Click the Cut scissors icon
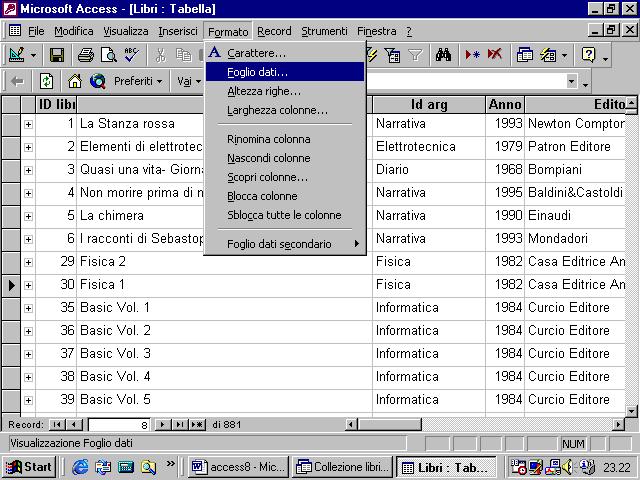 tap(161, 55)
